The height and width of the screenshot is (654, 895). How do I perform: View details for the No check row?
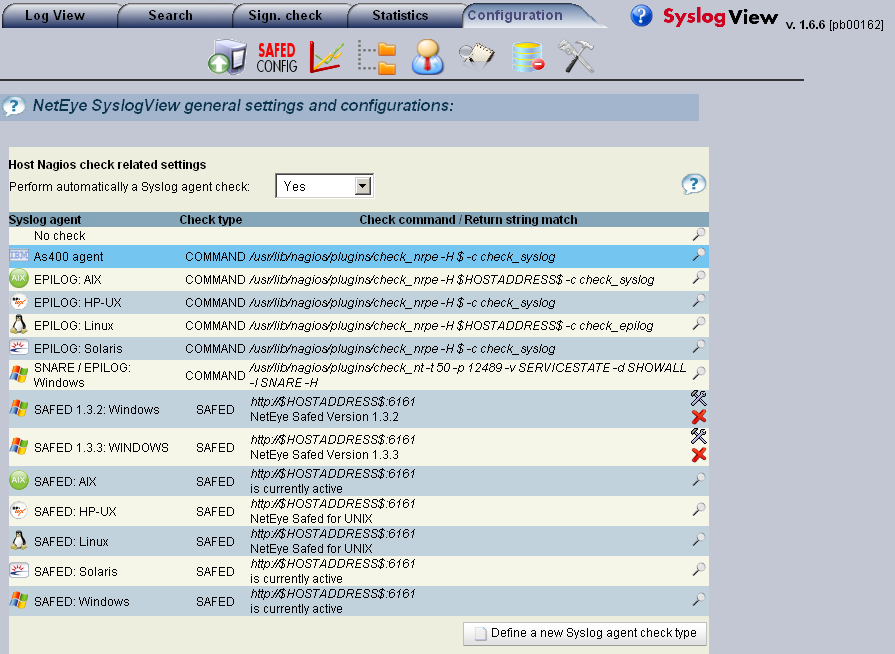pyautogui.click(x=699, y=234)
